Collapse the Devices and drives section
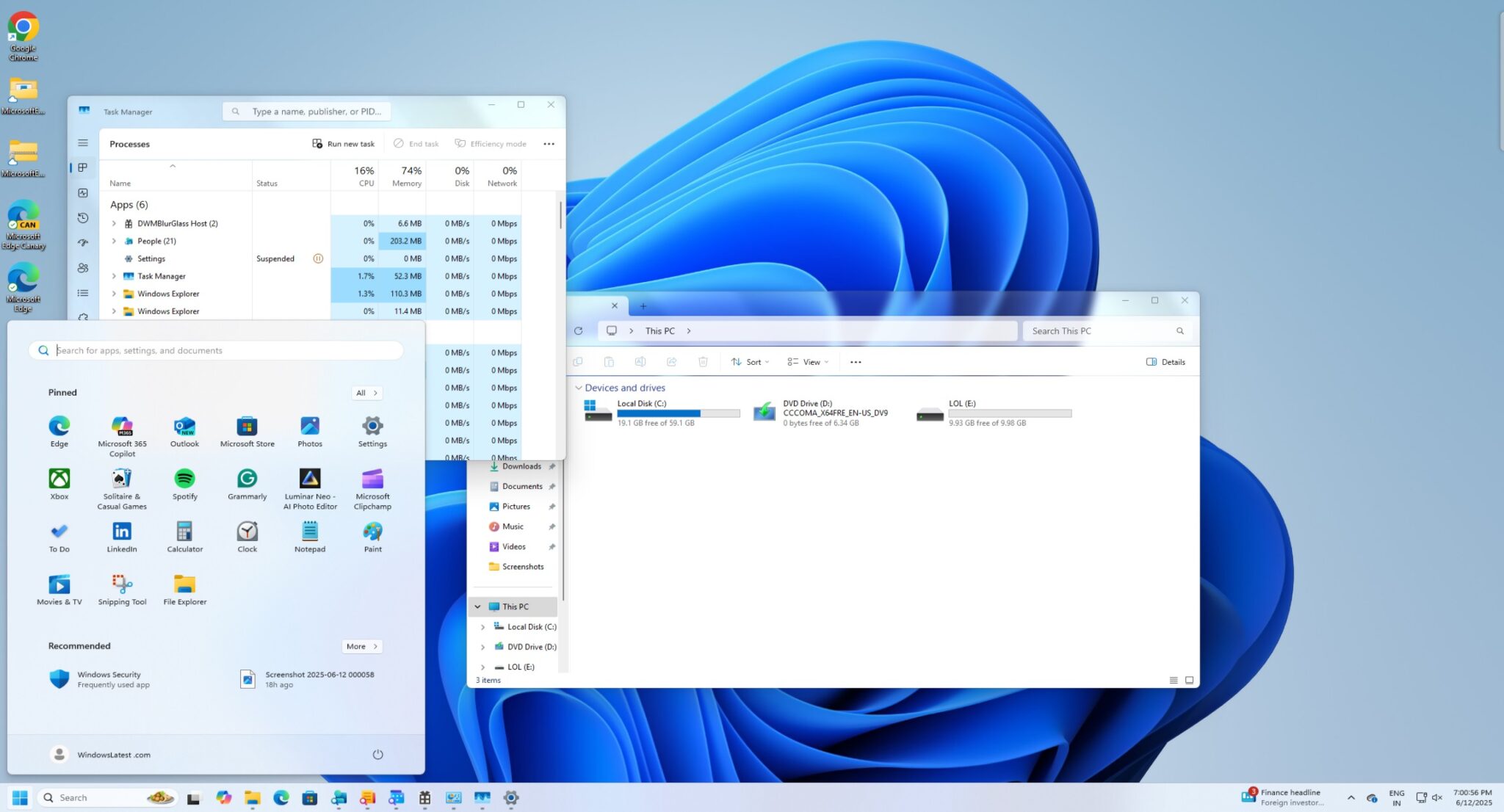The width and height of the screenshot is (1504, 812). (579, 388)
